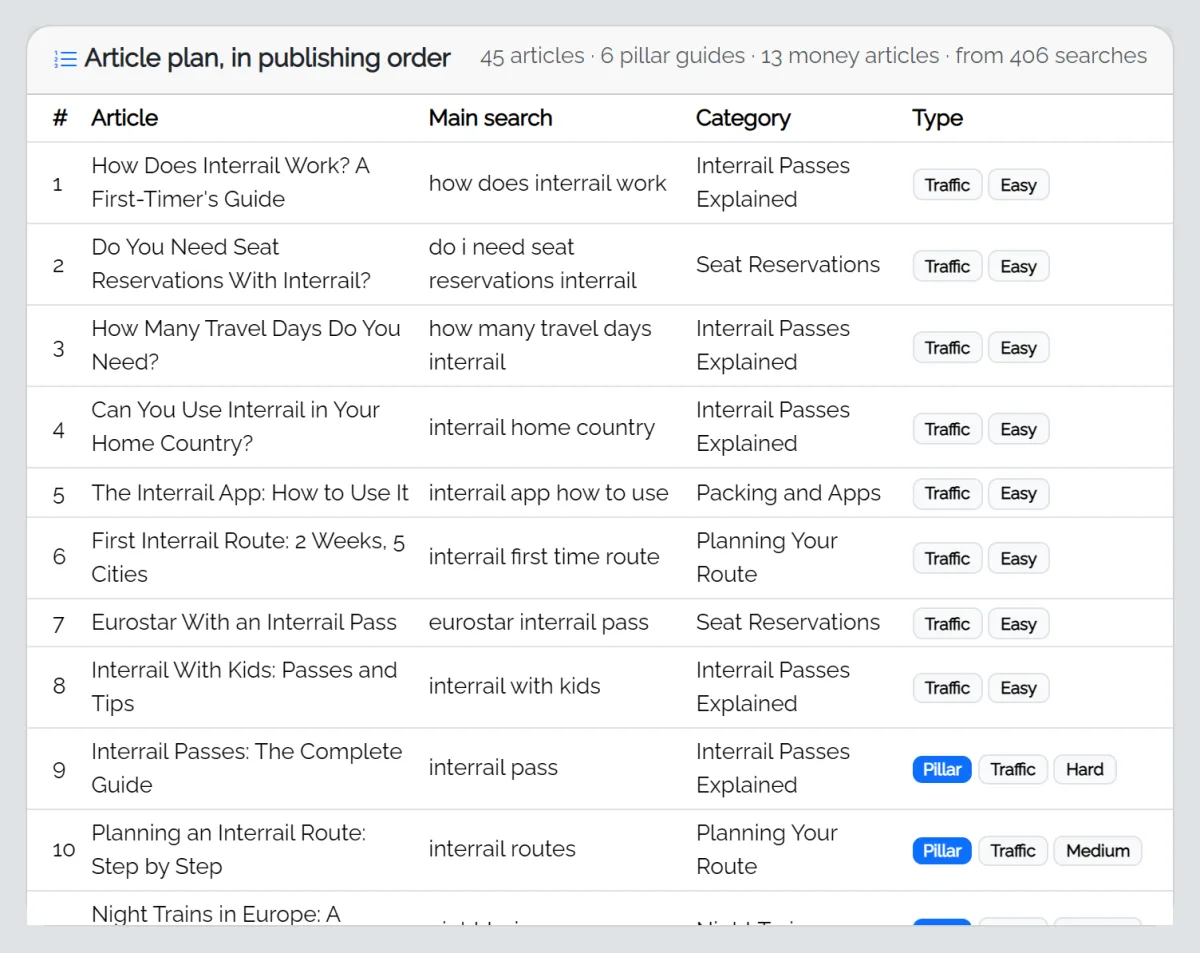Open 'Do You Need Seat Reservations With Interrail?'
This screenshot has height=953, width=1200.
pyautogui.click(x=231, y=264)
